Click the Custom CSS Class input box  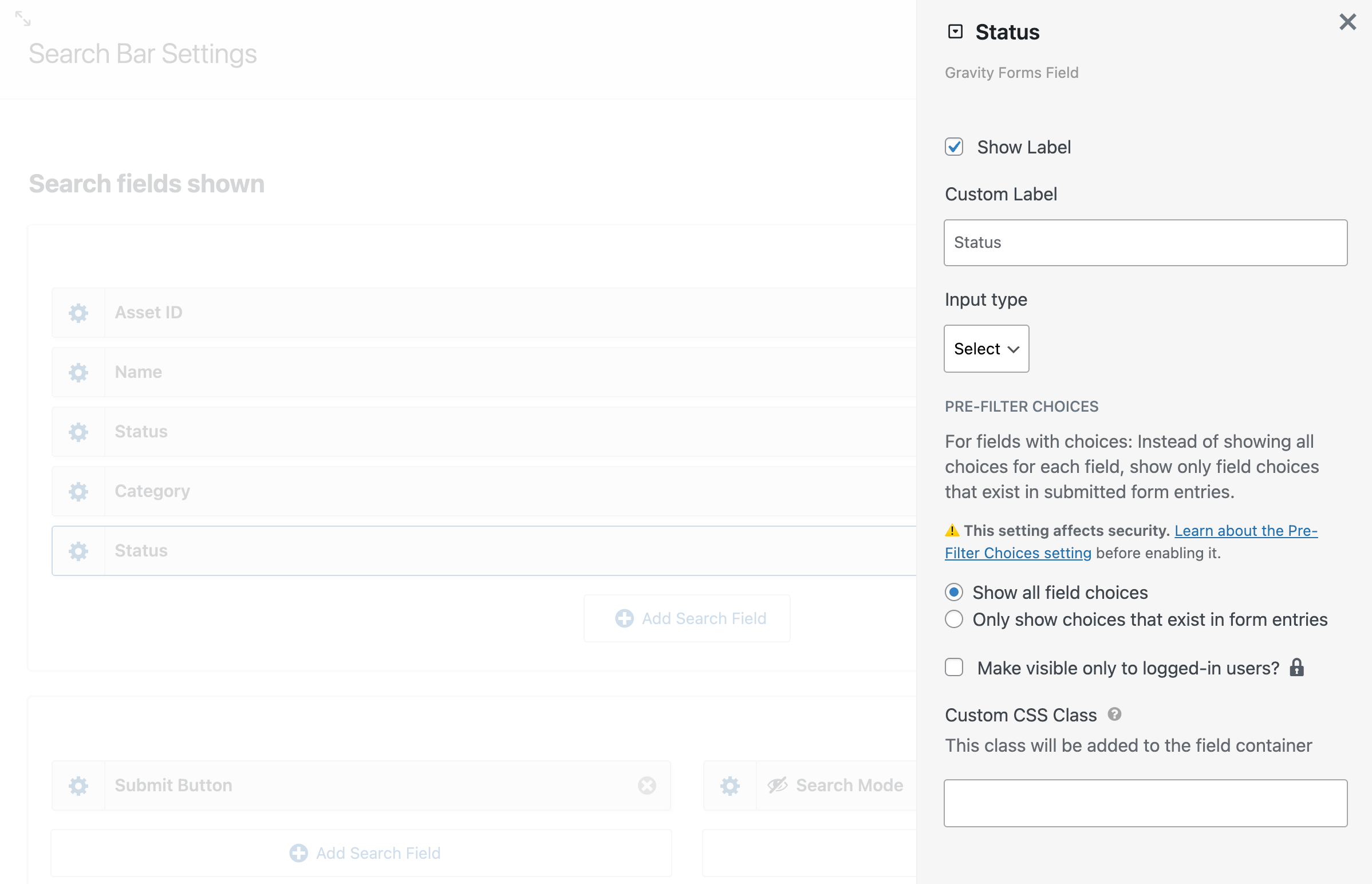[1145, 803]
